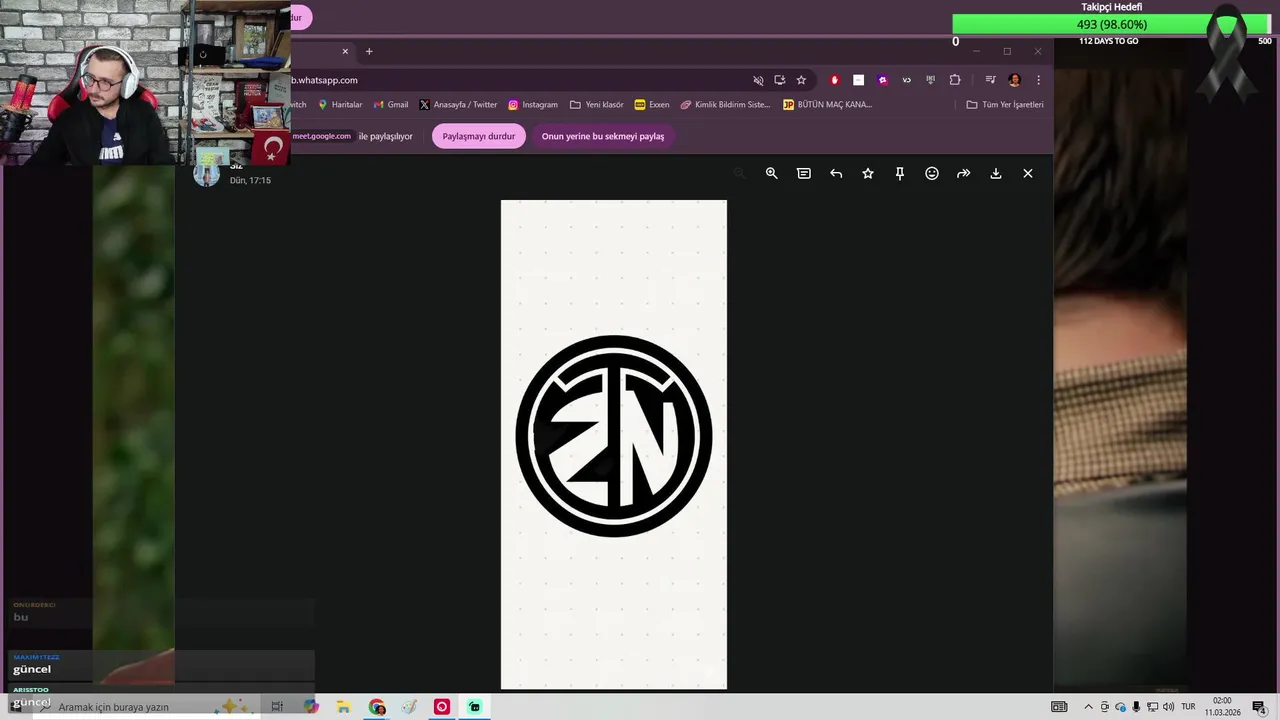This screenshot has width=1280, height=720.
Task: Close the WhatsApp image viewer
Action: click(x=1028, y=173)
